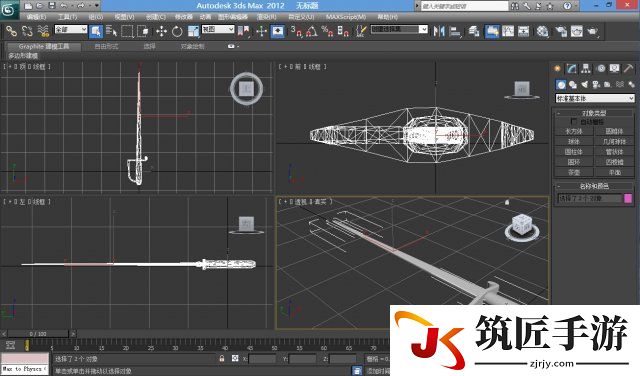This screenshot has width=640, height=376.
Task: Switch to the Display command panel
Action: coord(615,69)
